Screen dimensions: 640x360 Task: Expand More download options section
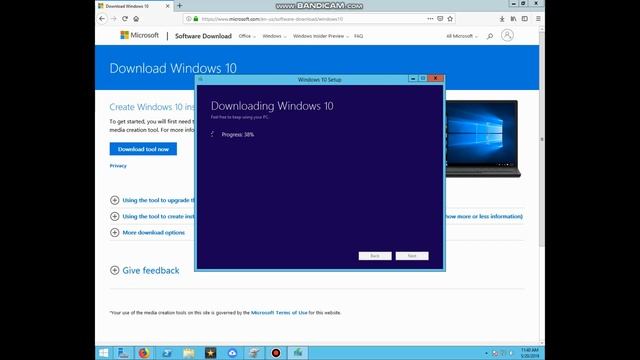[147, 233]
